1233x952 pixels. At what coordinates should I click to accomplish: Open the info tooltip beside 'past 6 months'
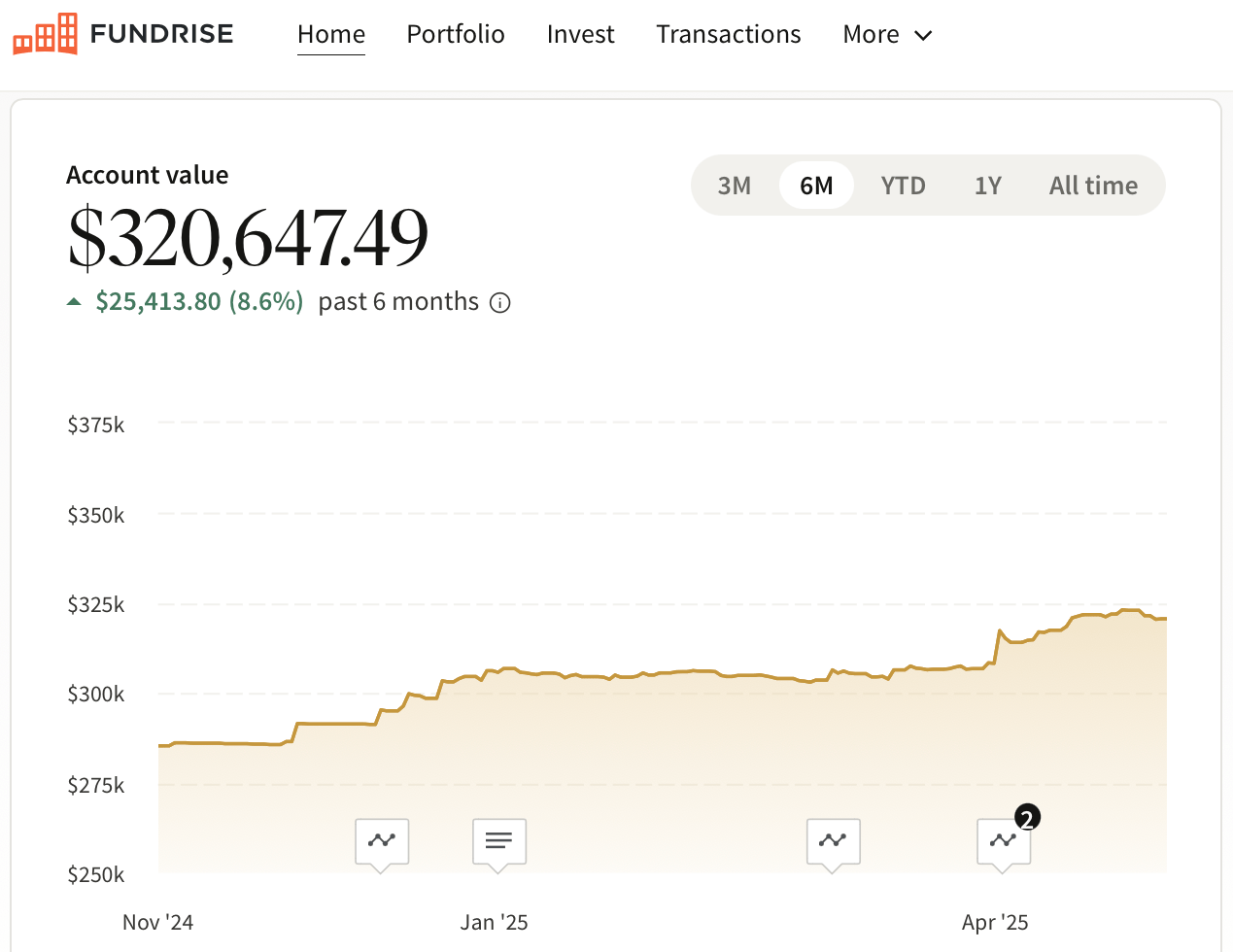[x=499, y=302]
